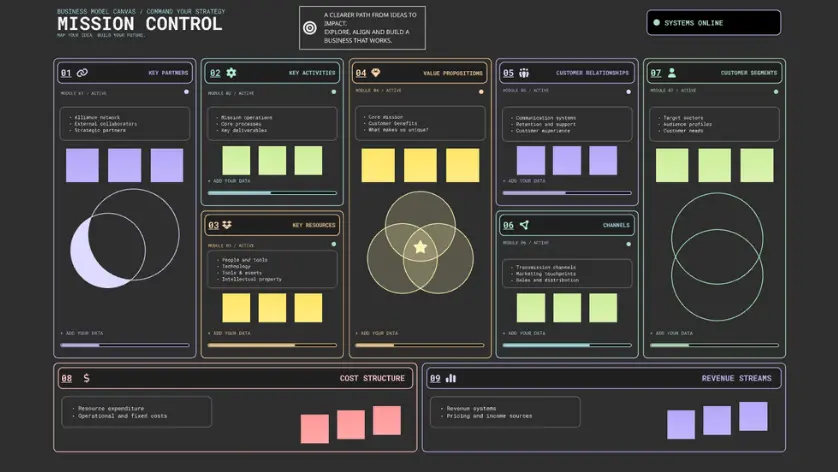Image resolution: width=838 pixels, height=472 pixels.
Task: Select the left purple sticky in Customer Relationships
Action: tap(531, 160)
